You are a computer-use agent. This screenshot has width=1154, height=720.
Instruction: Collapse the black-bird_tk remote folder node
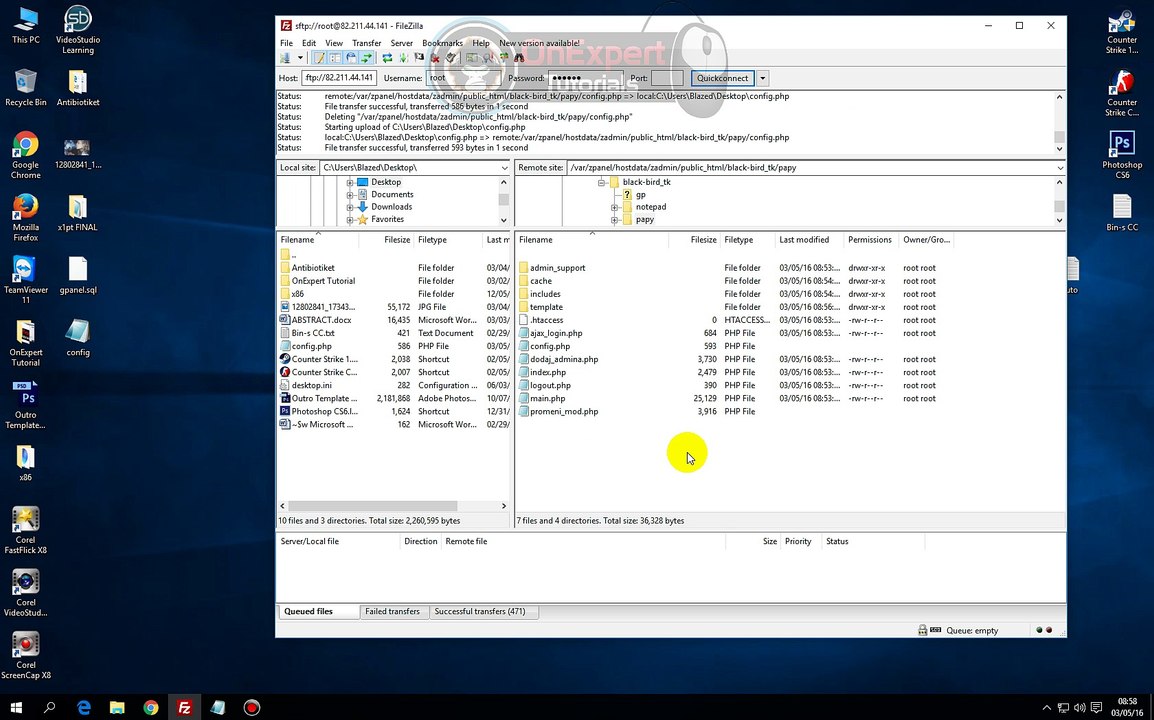pos(601,183)
